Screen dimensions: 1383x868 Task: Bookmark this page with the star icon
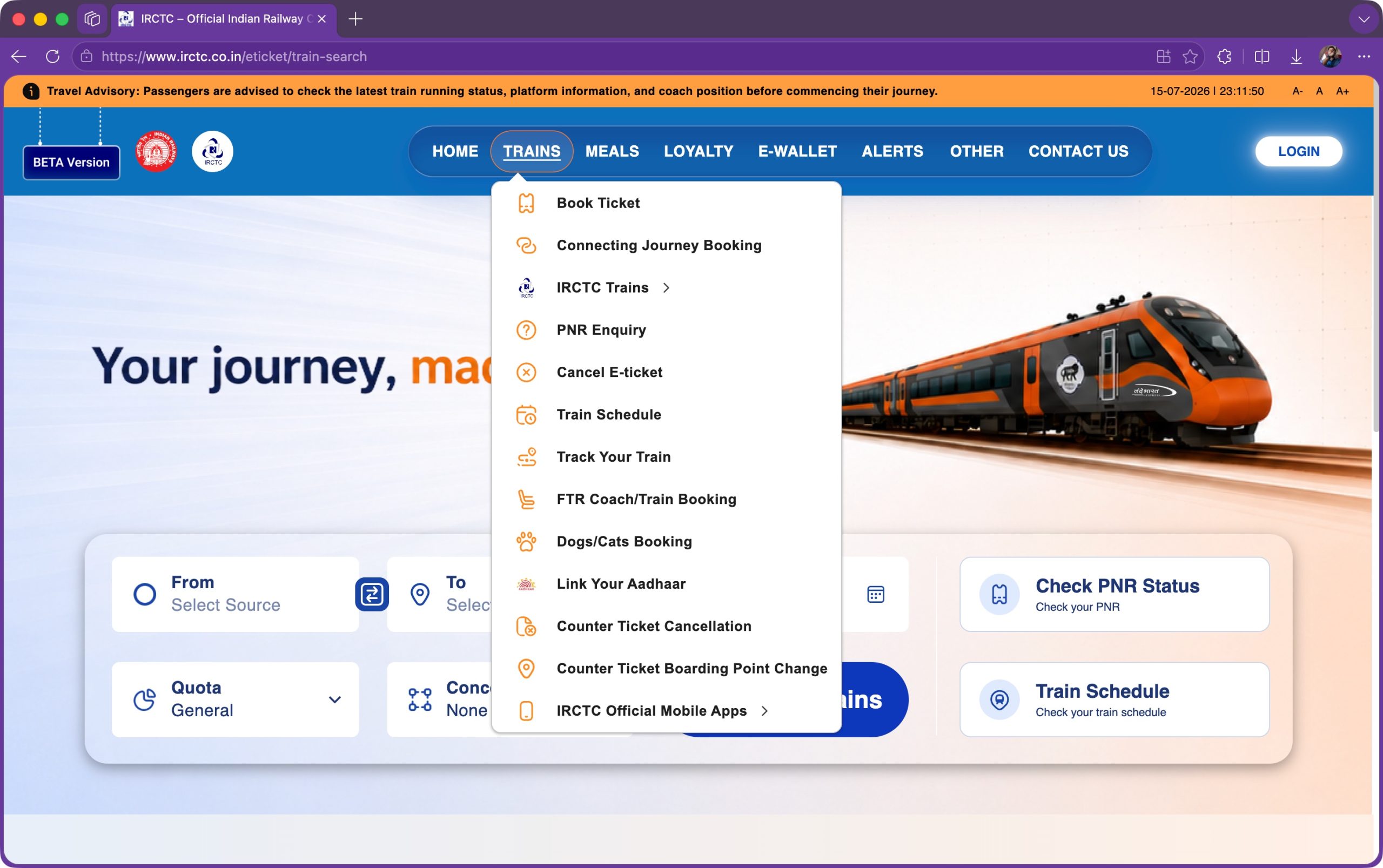click(x=1190, y=56)
